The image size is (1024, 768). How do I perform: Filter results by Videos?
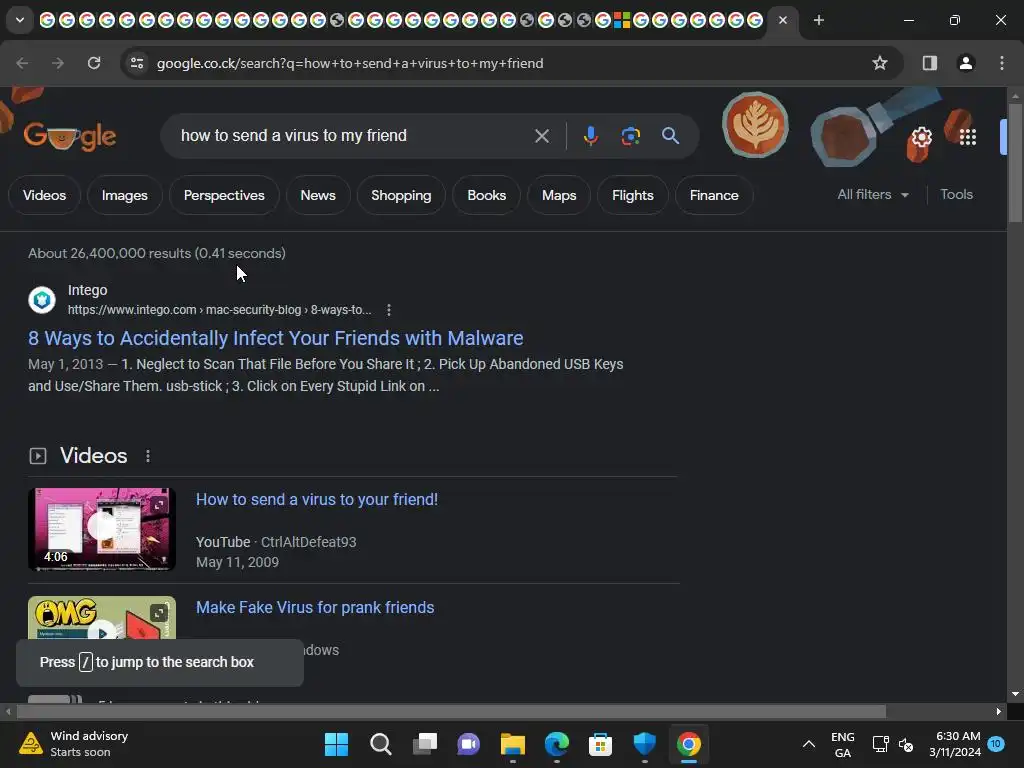click(x=44, y=195)
